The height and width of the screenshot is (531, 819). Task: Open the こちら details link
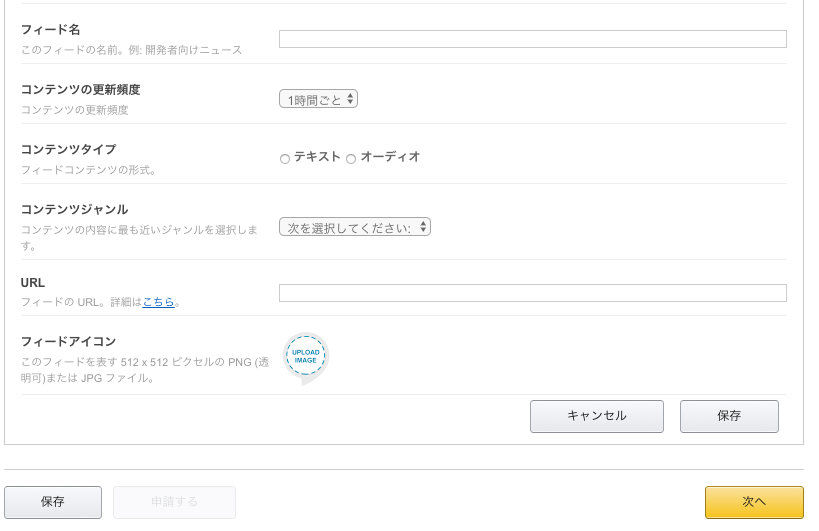158,302
